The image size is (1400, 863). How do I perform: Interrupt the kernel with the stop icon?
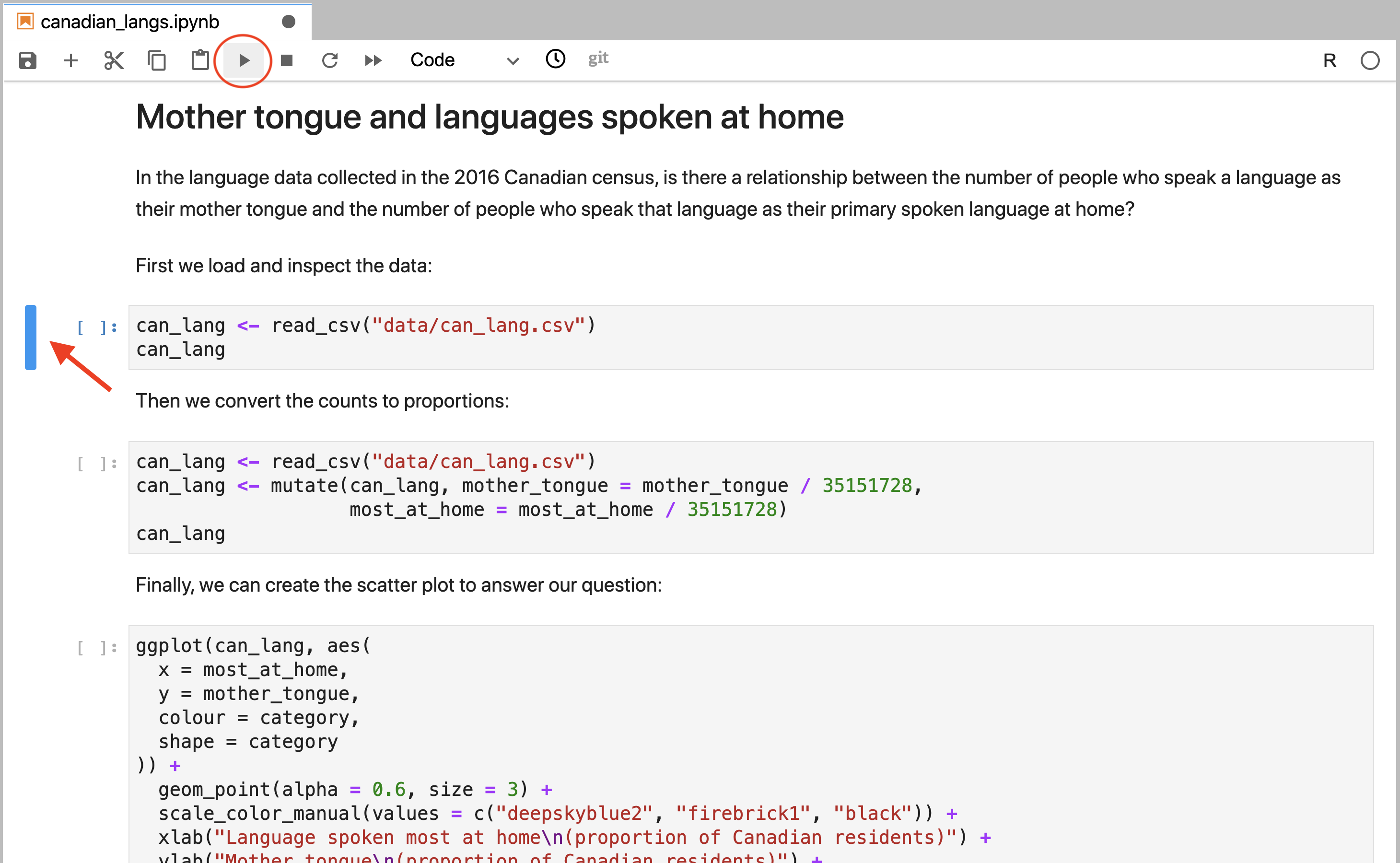[x=287, y=60]
